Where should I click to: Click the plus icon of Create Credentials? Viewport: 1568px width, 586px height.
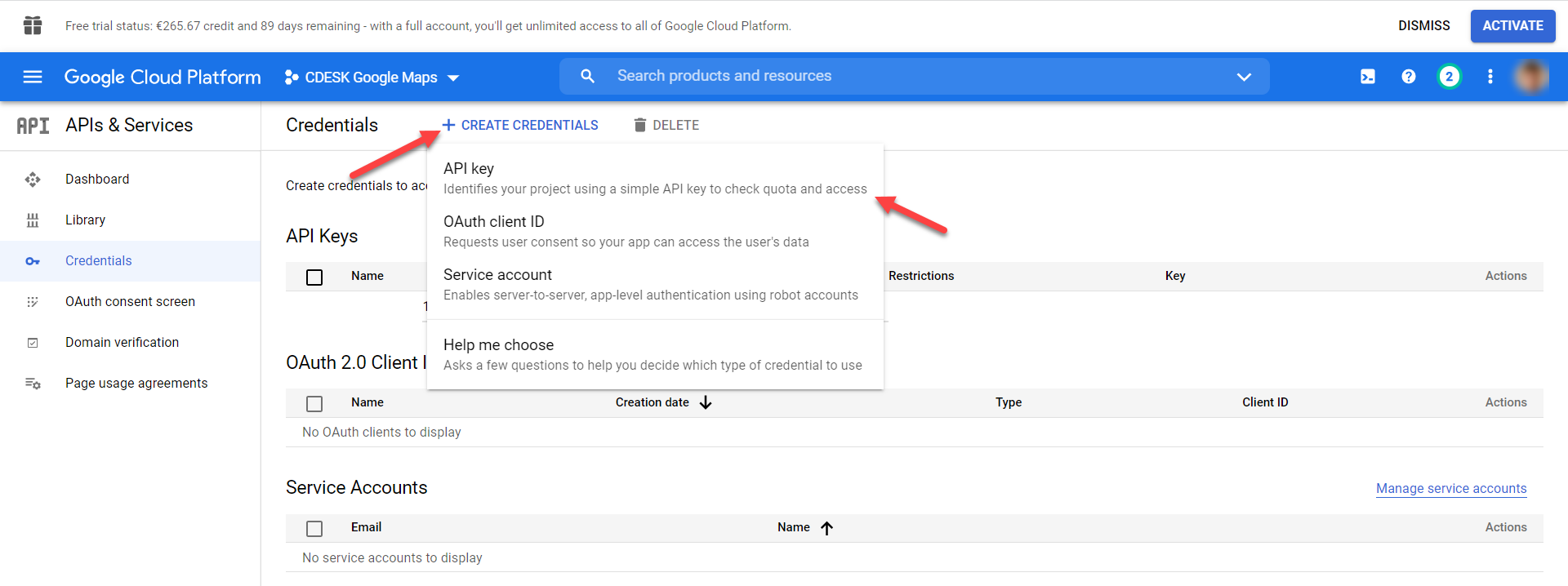pos(448,125)
